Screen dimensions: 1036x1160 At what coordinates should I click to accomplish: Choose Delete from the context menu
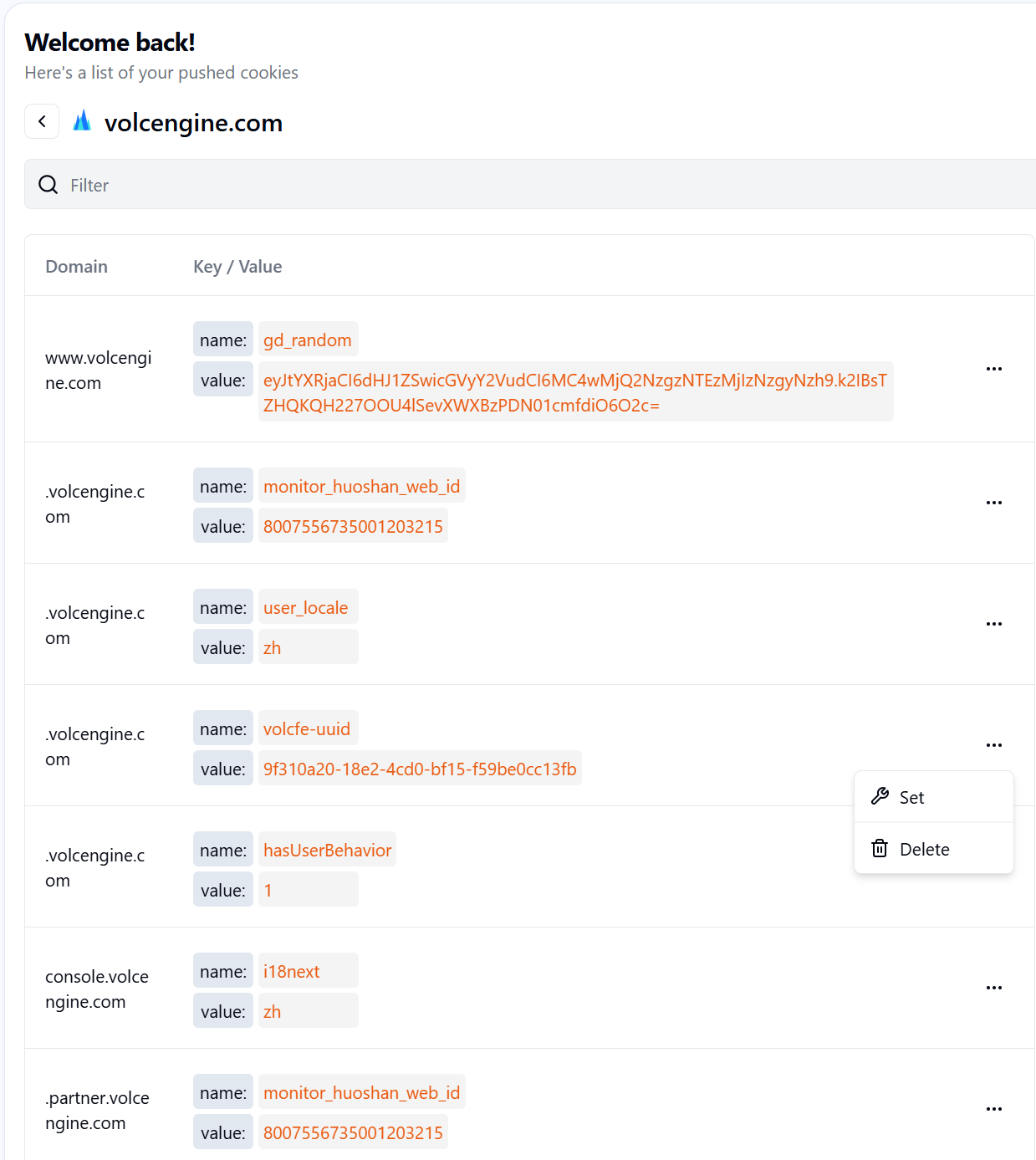[x=934, y=849]
